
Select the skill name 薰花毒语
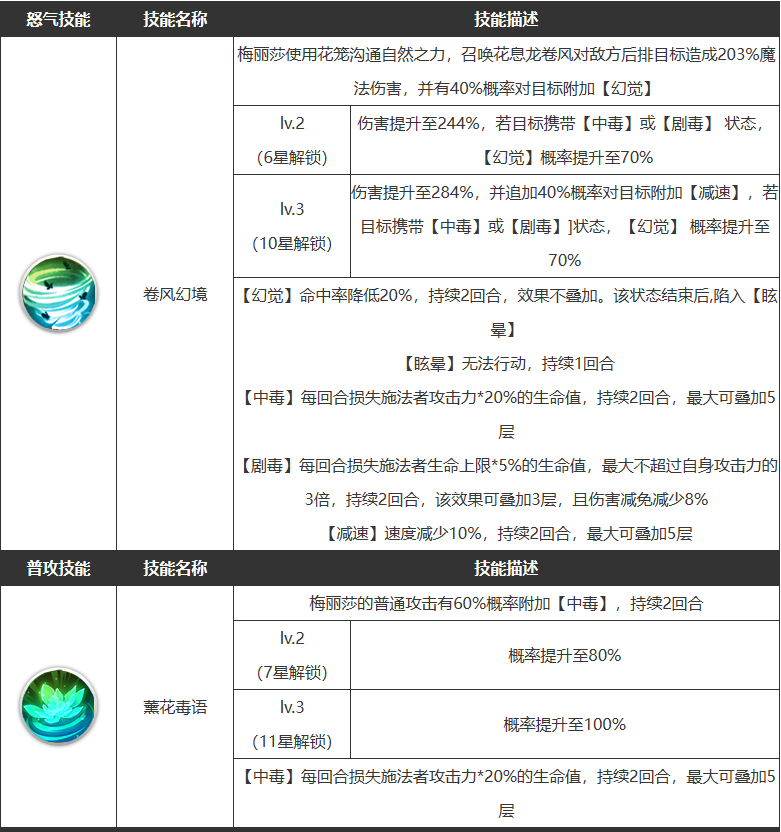pos(175,707)
